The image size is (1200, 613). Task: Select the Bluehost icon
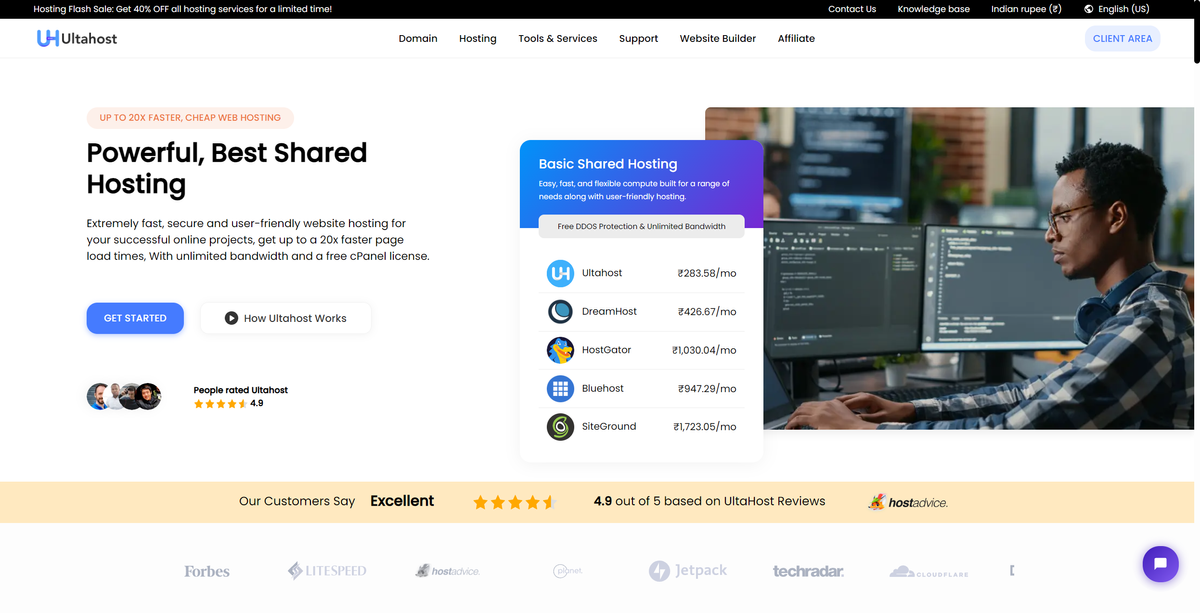click(560, 388)
